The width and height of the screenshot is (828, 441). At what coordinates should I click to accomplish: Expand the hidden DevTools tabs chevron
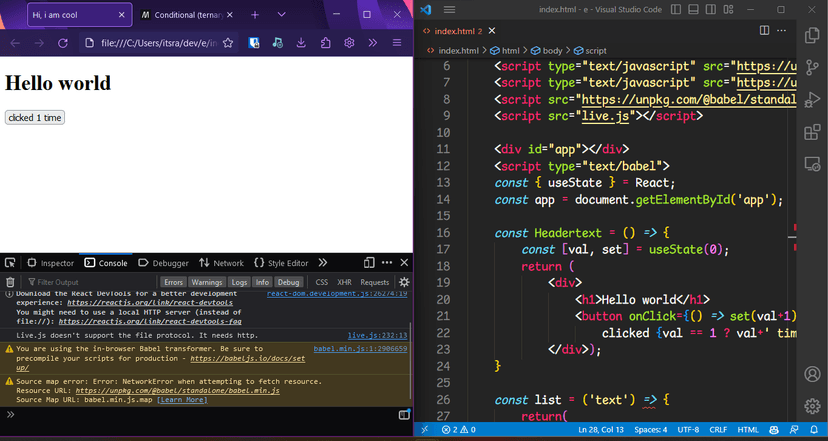[x=320, y=263]
